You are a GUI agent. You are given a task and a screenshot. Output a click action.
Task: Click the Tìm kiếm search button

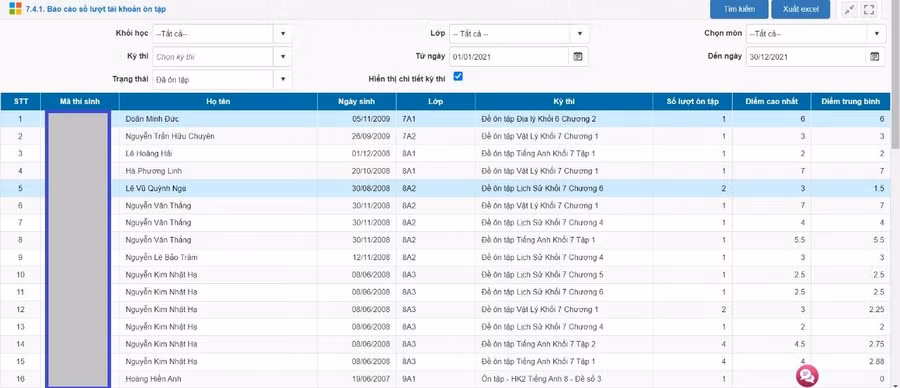point(739,9)
